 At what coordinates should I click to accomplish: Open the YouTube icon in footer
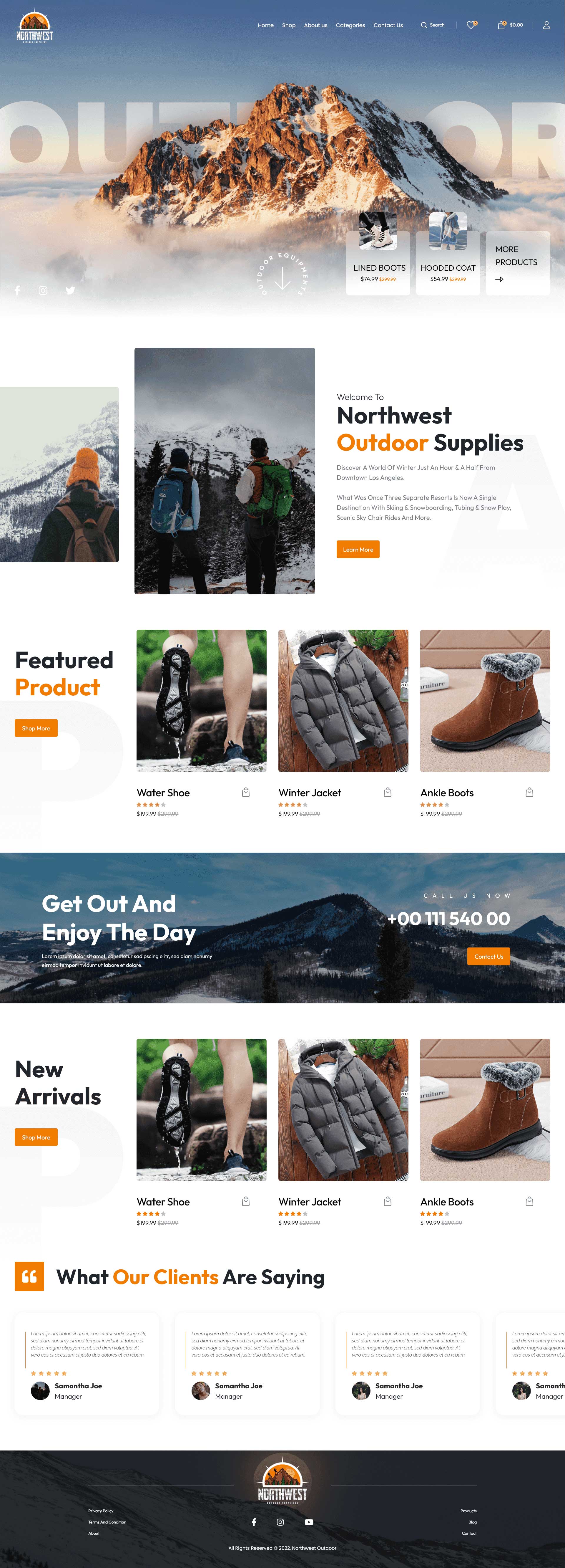tap(309, 1522)
